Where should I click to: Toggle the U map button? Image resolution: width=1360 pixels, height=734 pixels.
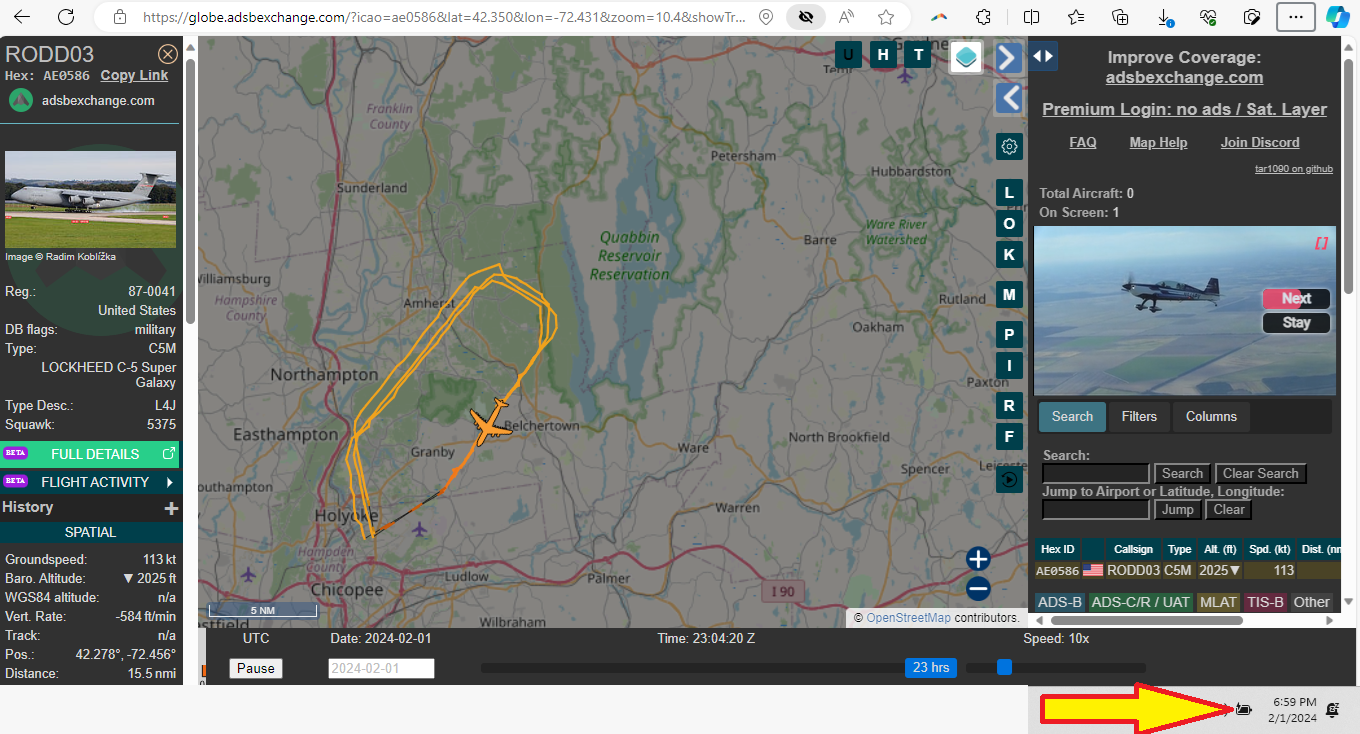pyautogui.click(x=849, y=54)
